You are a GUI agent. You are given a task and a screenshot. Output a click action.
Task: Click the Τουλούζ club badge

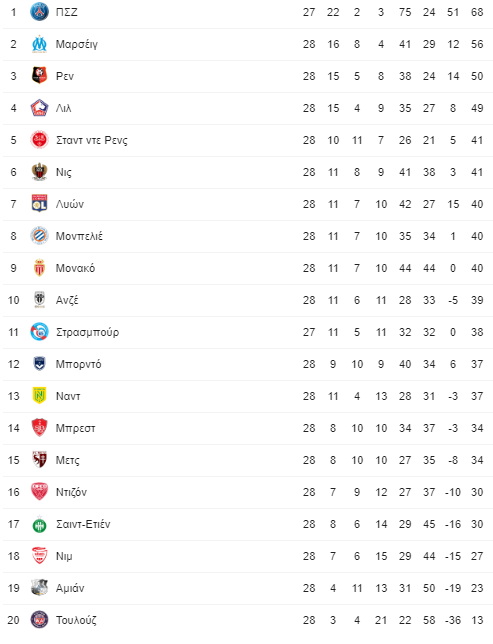[39, 620]
